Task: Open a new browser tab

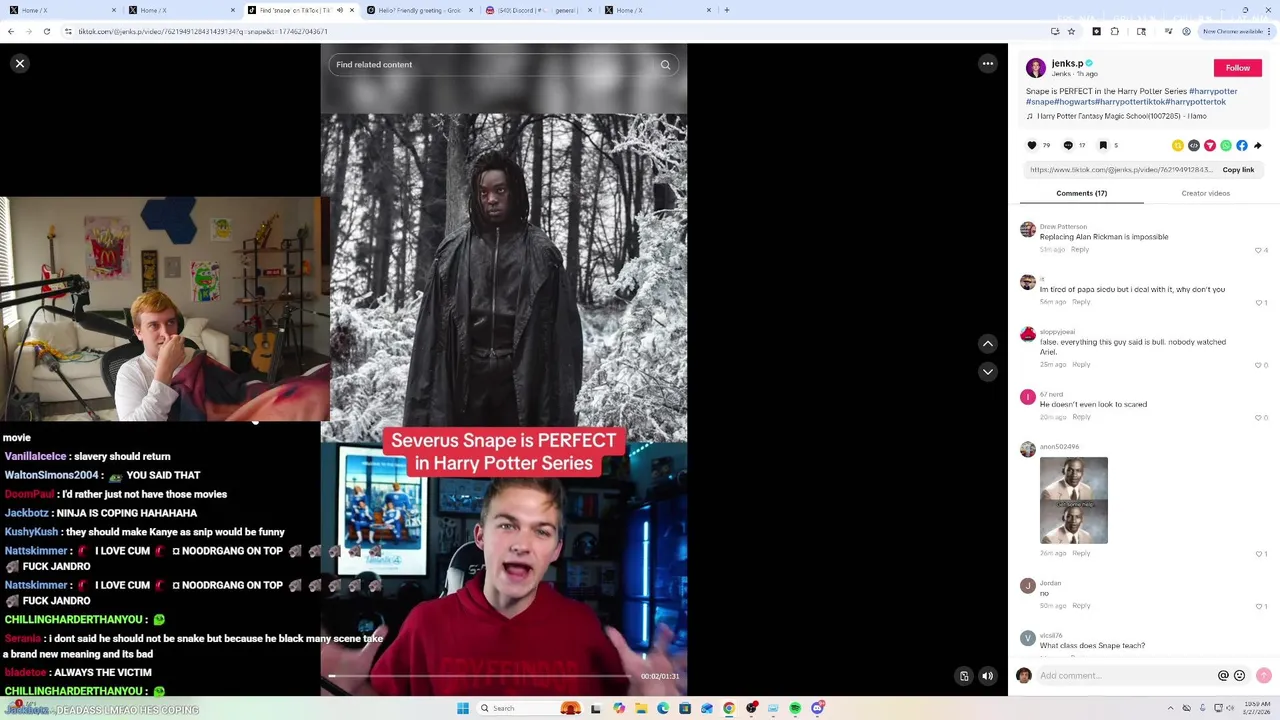Action: (727, 10)
